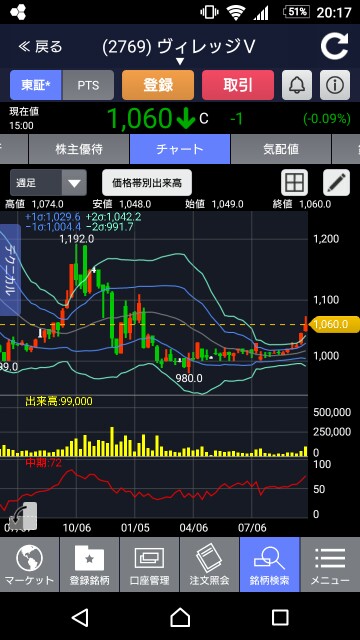Tap the 中期:72 indicator label
This screenshot has width=360, height=640.
tap(43, 462)
